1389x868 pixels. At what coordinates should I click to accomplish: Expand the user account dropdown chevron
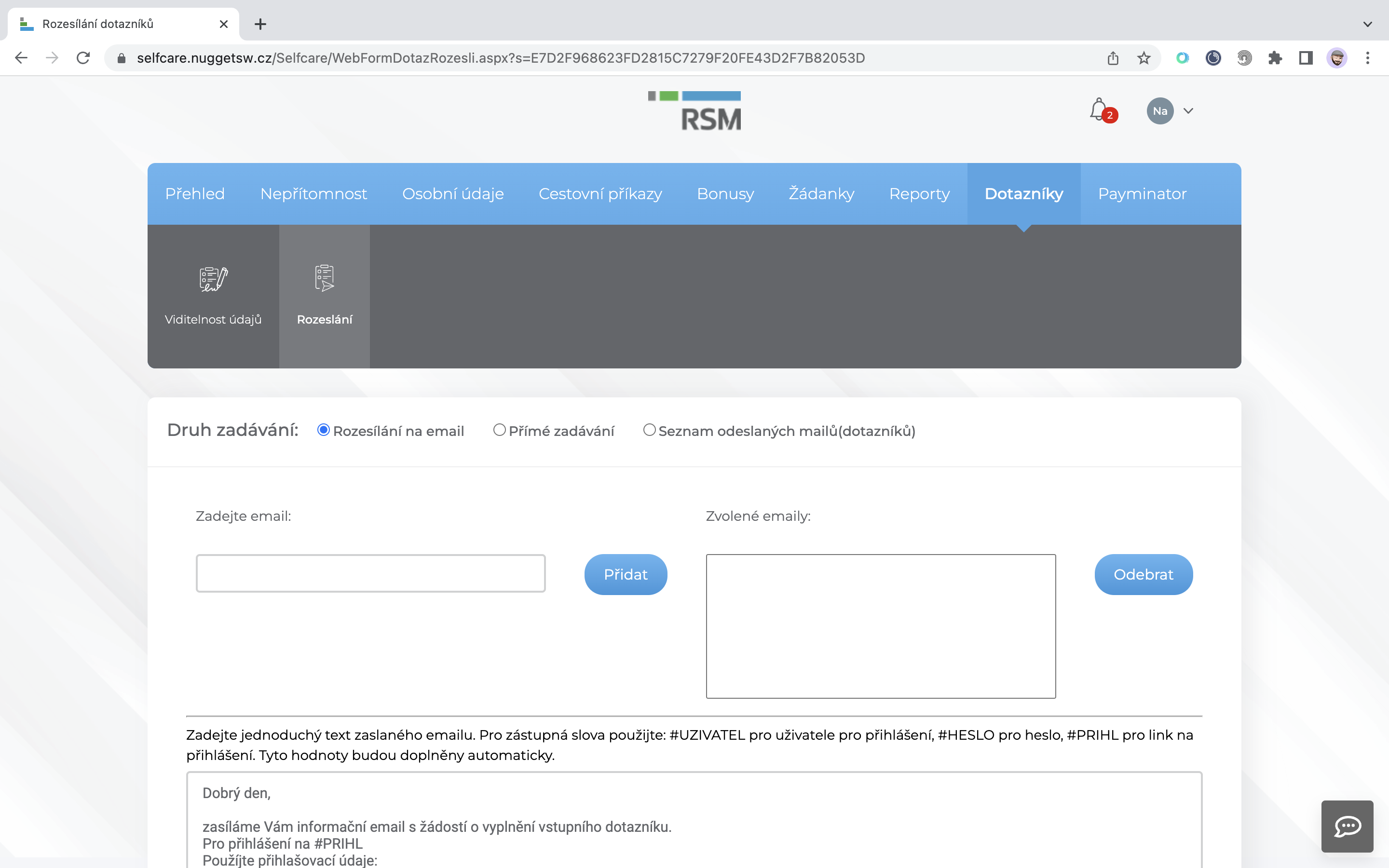coord(1188,111)
